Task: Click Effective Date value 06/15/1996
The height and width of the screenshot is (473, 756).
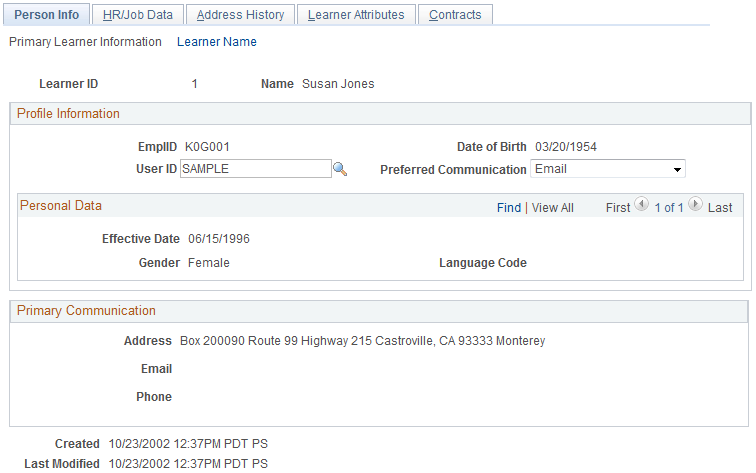Action: 219,239
